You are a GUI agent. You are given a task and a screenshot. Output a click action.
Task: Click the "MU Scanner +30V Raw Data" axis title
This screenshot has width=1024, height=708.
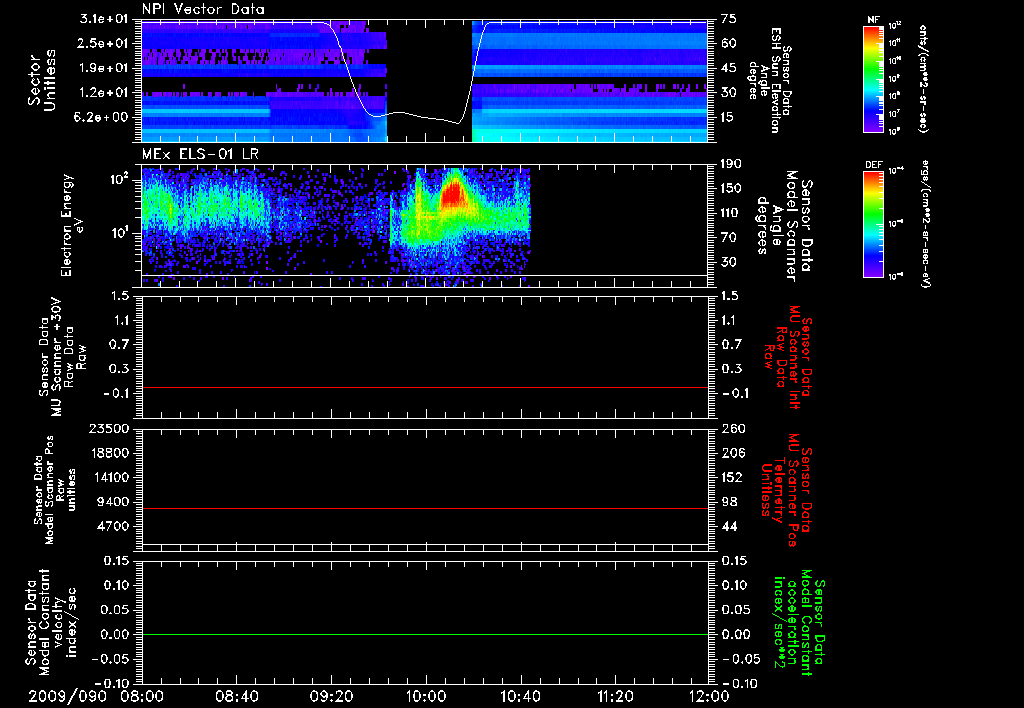click(61, 357)
